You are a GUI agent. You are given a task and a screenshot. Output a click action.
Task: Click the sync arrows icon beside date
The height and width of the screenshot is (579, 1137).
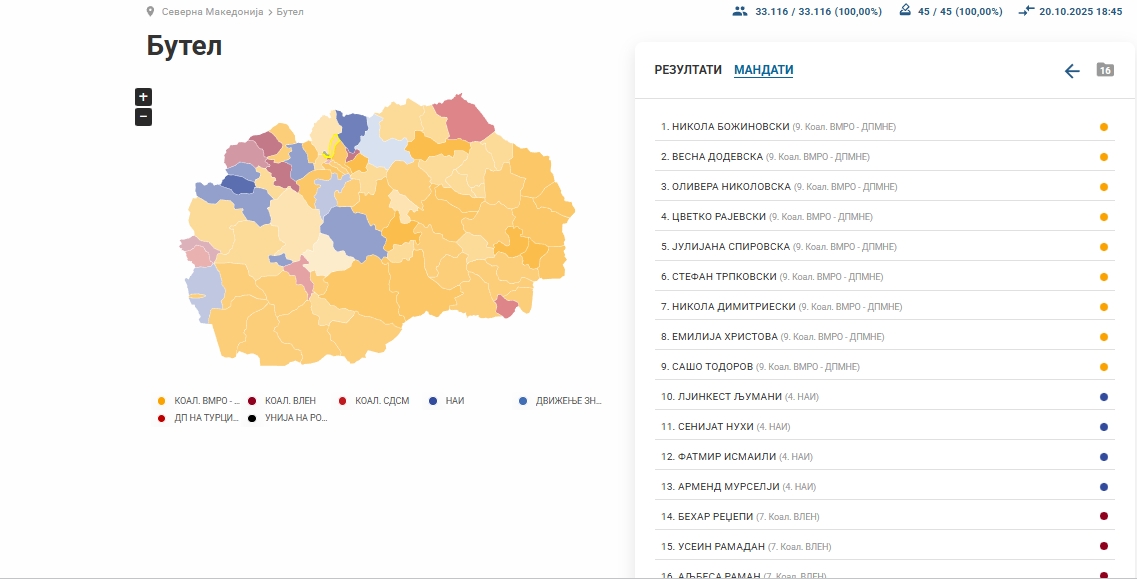1026,12
